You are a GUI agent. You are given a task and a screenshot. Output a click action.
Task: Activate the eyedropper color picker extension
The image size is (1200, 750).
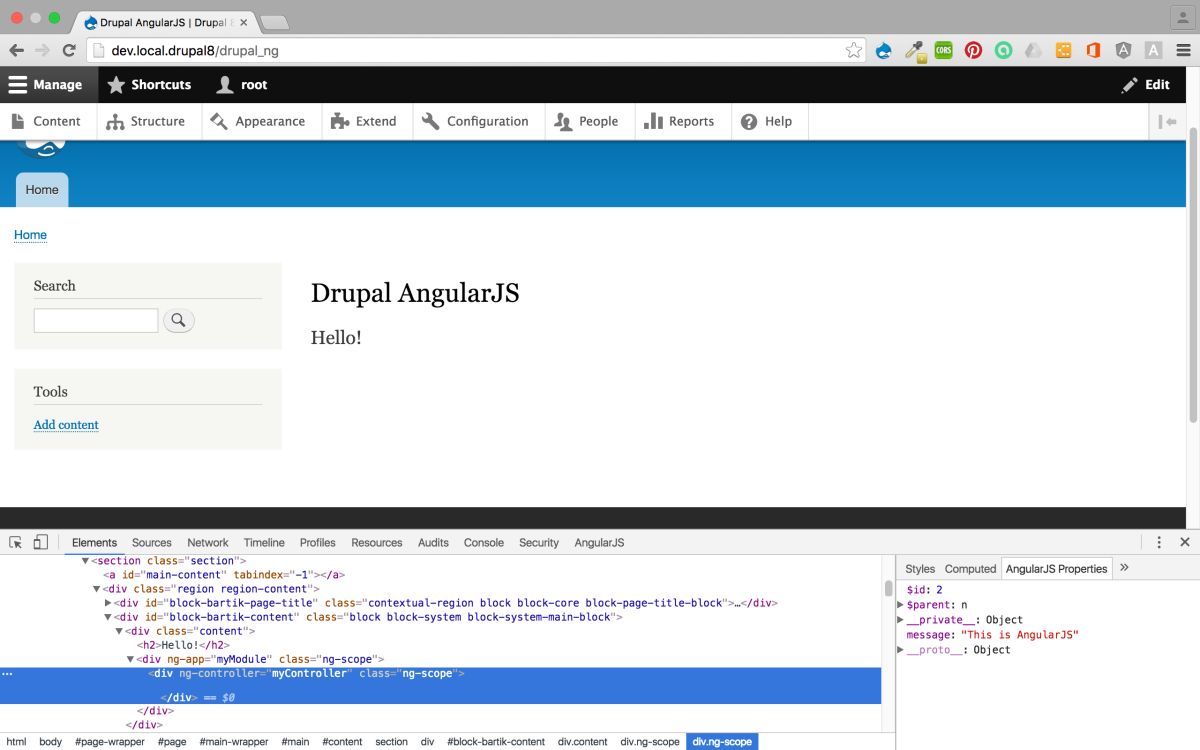(913, 50)
